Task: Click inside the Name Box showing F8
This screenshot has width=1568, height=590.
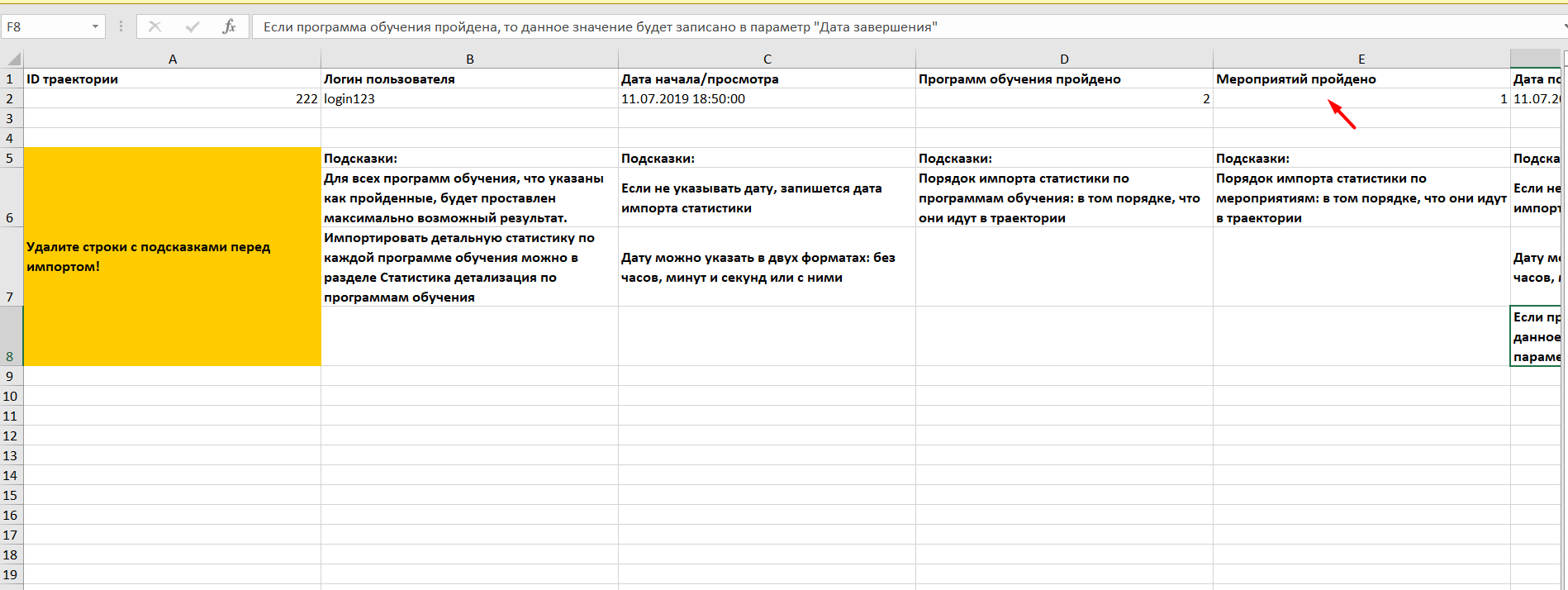Action: pos(45,27)
